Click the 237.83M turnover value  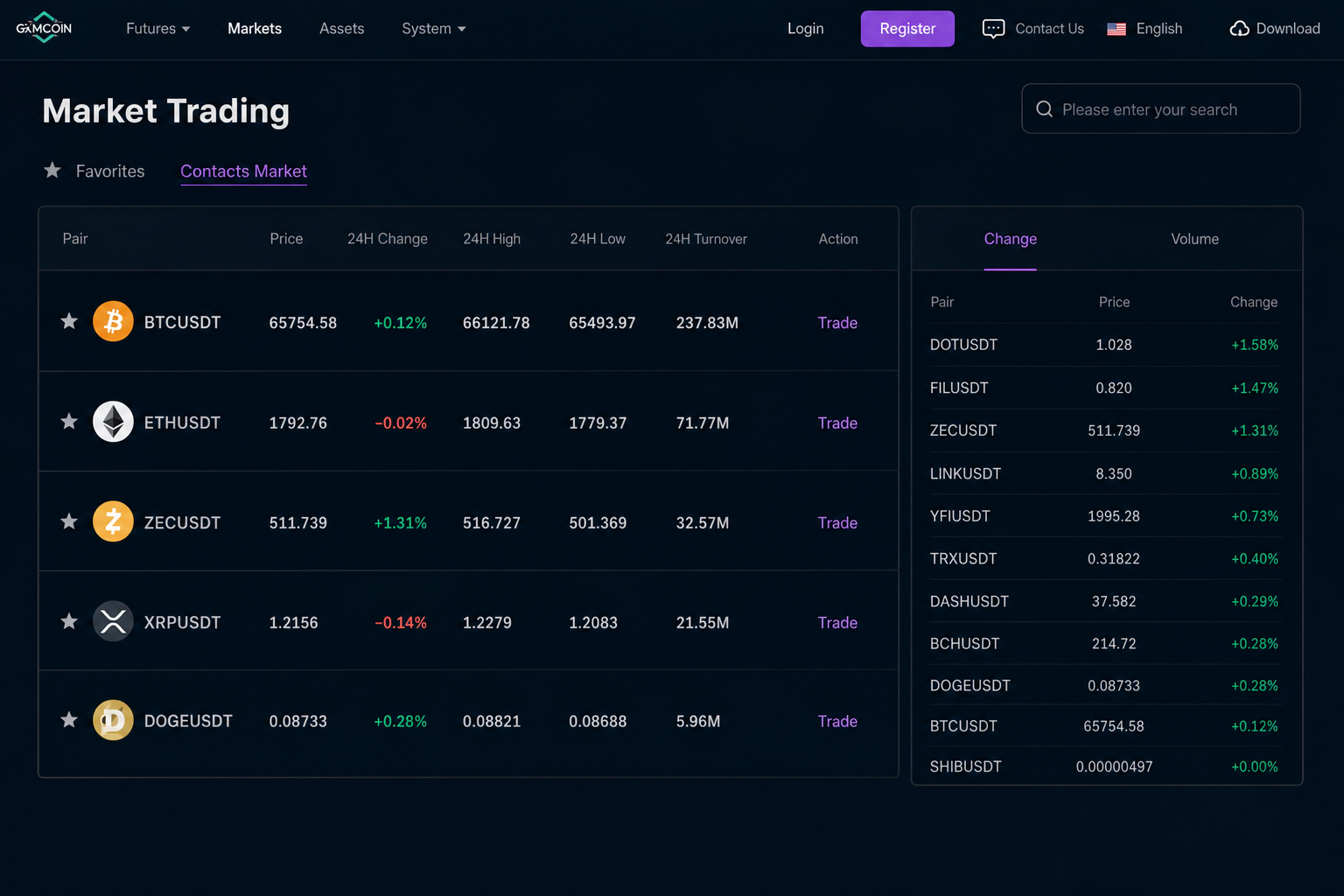coord(707,323)
